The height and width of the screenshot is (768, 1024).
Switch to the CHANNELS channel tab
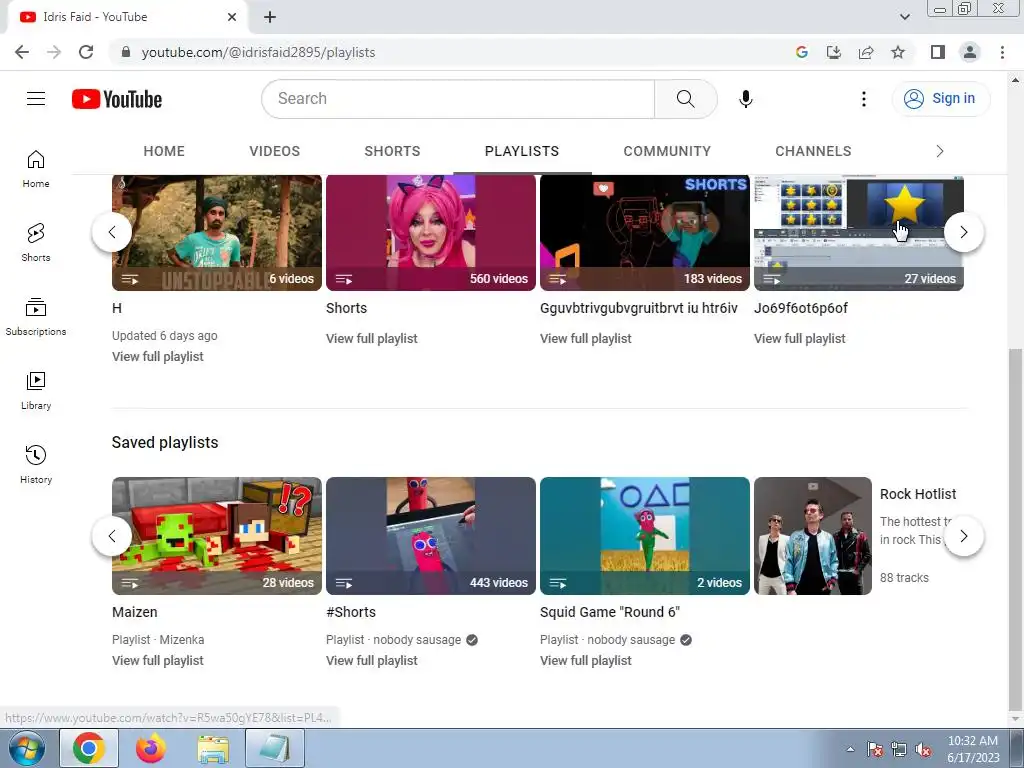point(813,152)
